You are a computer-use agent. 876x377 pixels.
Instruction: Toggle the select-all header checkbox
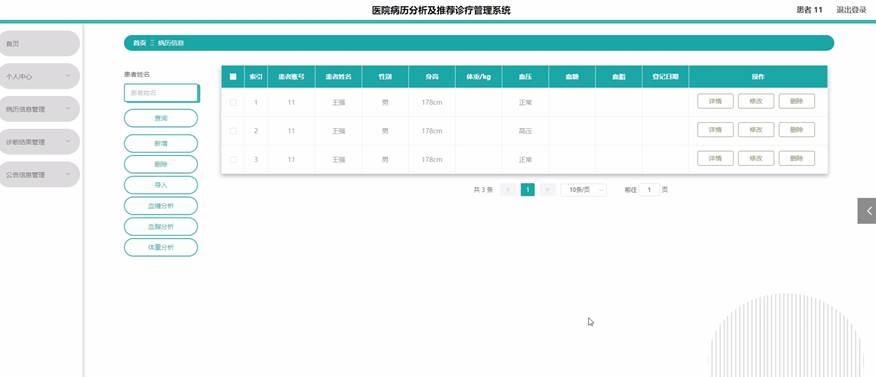pos(233,77)
